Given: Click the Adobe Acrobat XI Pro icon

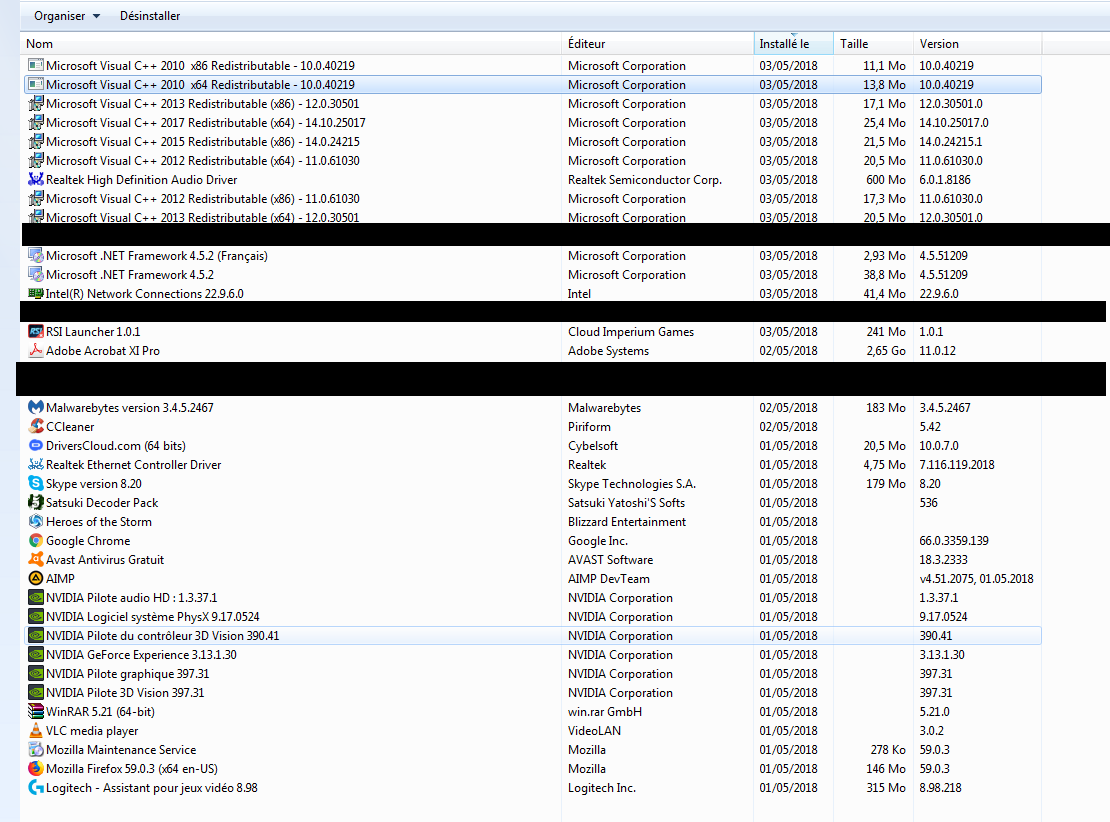Looking at the screenshot, I should click(x=35, y=350).
